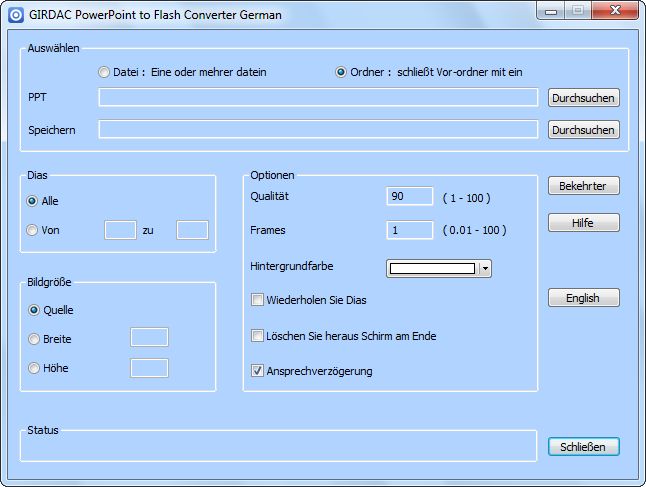Select Quelle image size option
This screenshot has width=646, height=487.
coord(34,310)
